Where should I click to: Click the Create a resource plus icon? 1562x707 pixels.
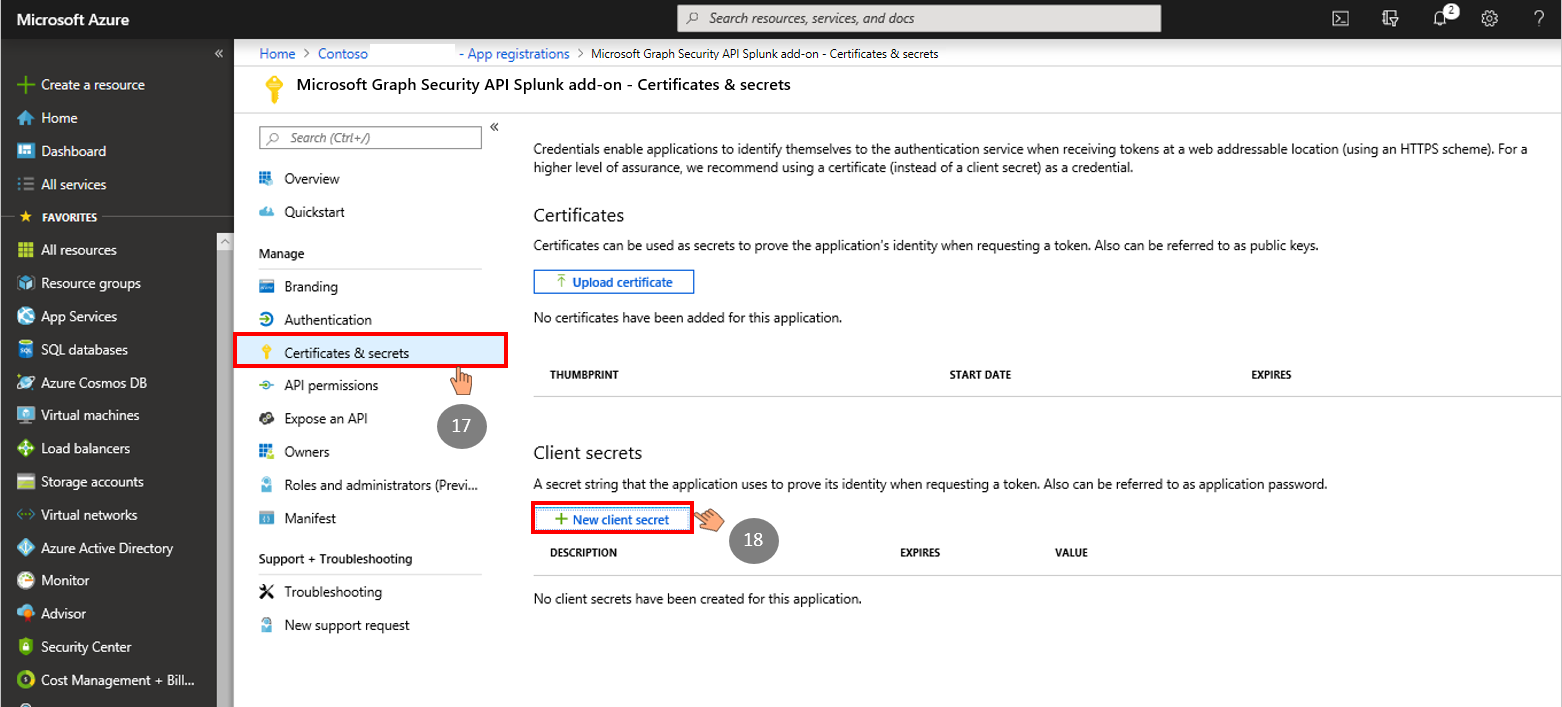pos(26,85)
